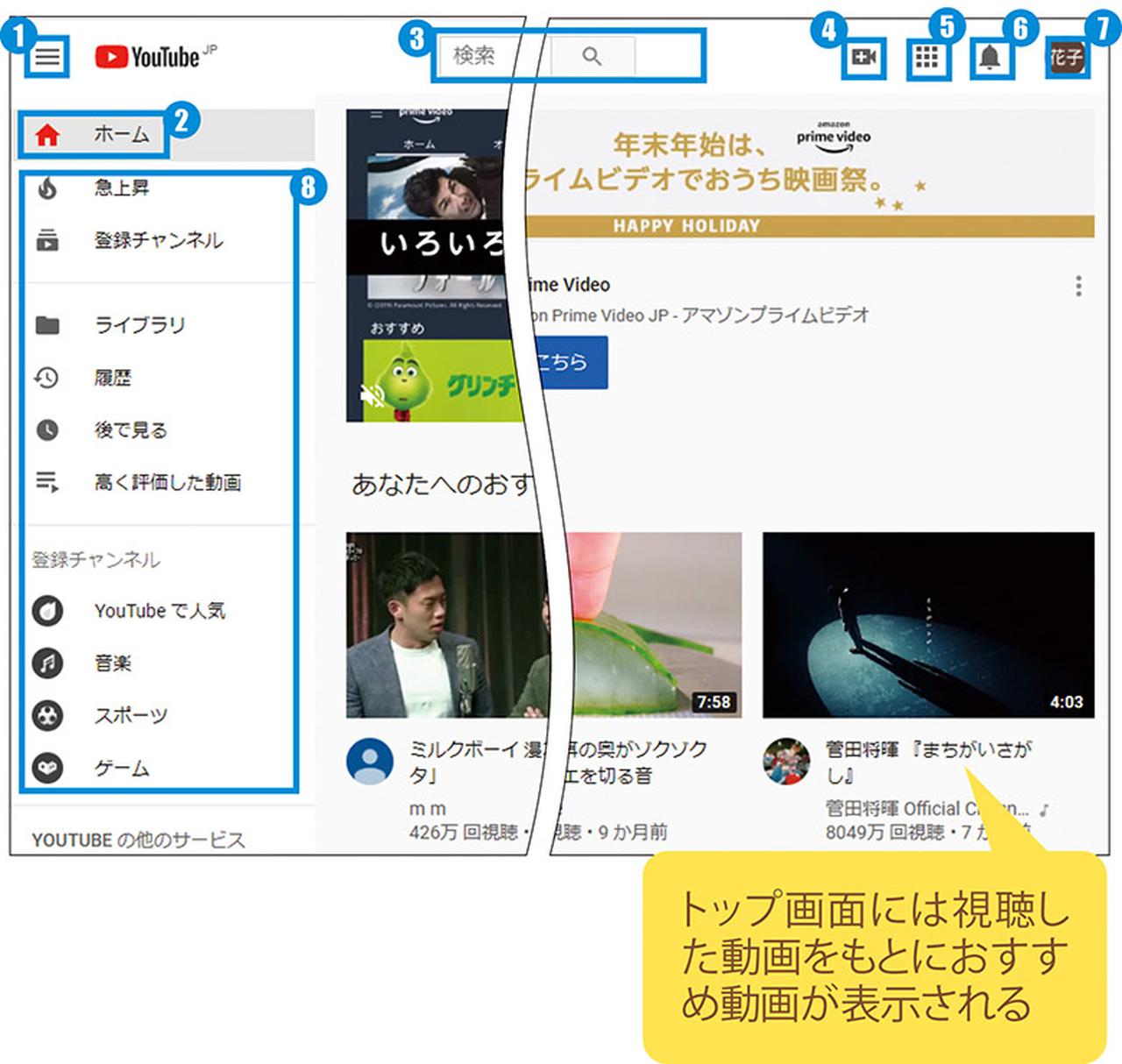Open the 4:03 菅田将暉 video thumbnail

click(x=928, y=625)
